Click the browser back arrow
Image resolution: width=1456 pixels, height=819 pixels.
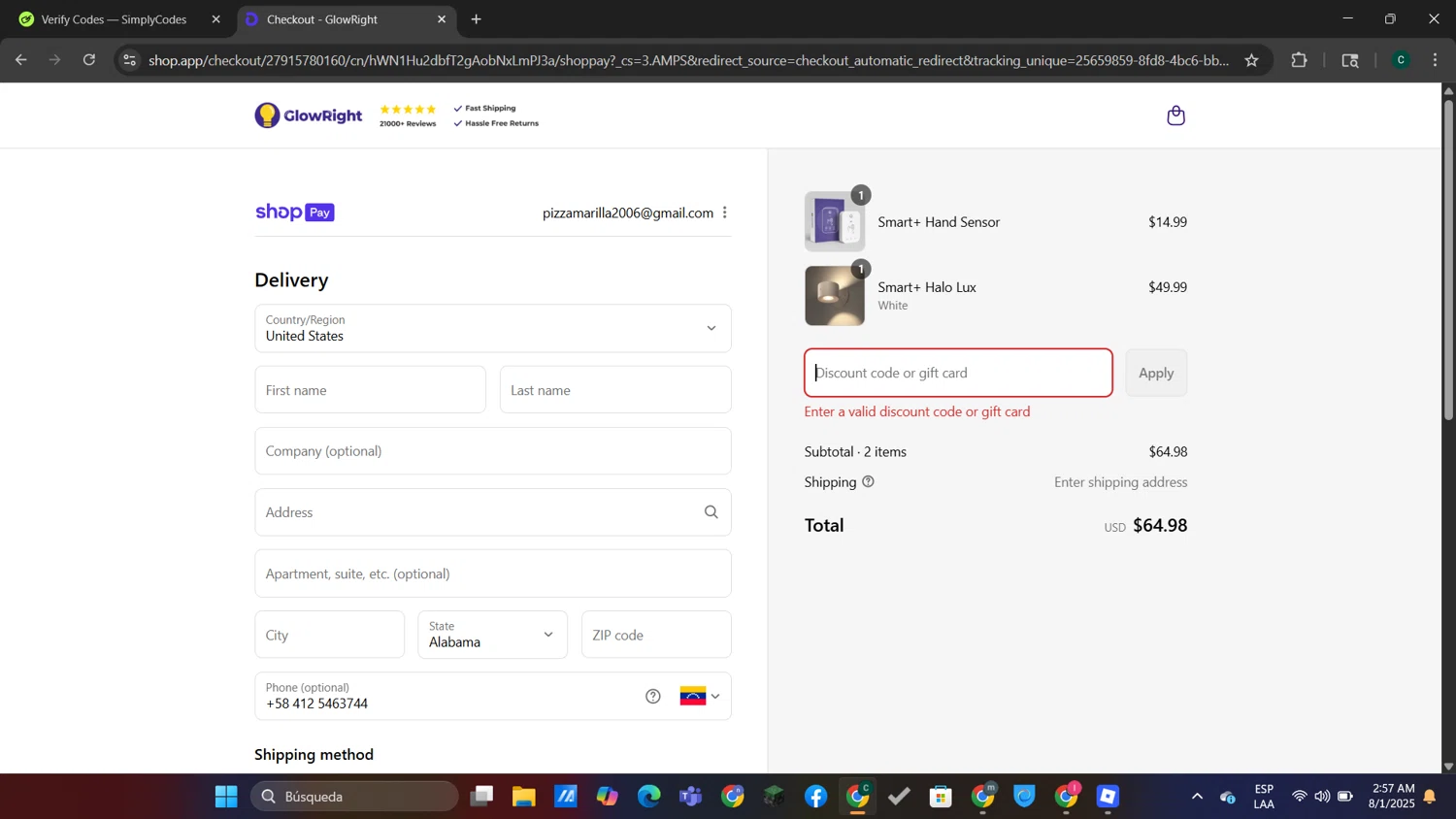(x=20, y=60)
